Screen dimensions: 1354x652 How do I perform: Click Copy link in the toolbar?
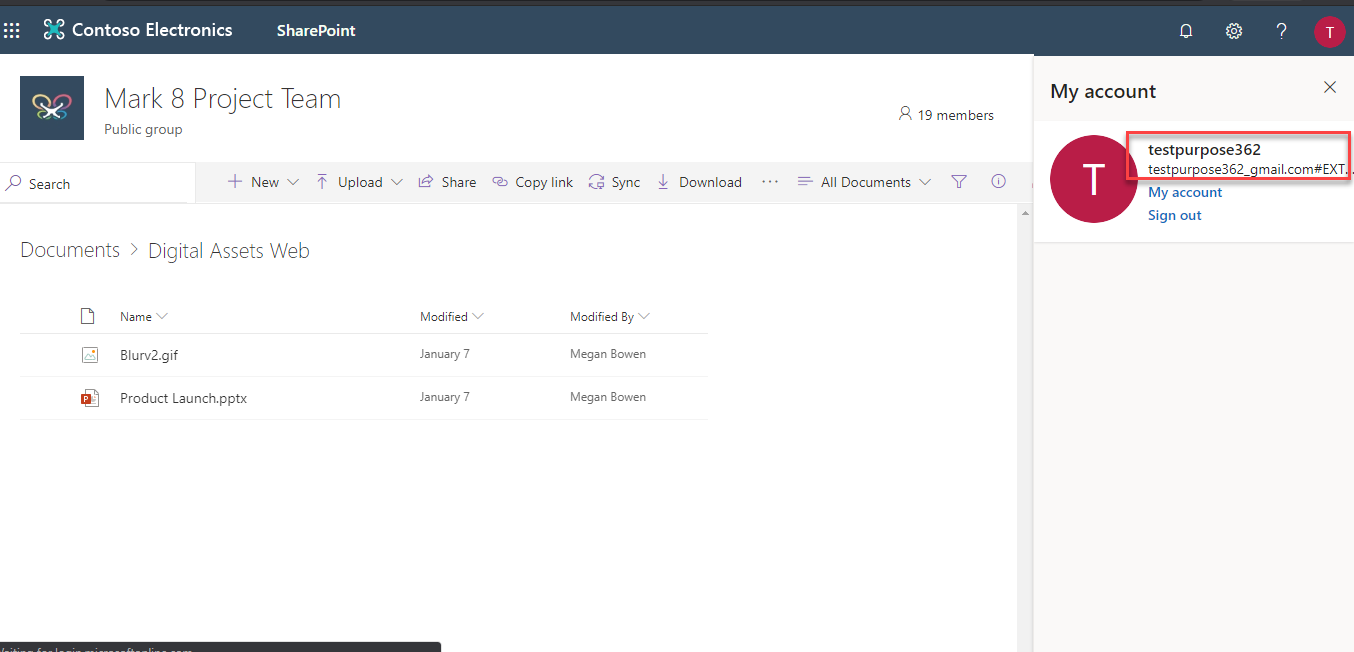point(533,182)
